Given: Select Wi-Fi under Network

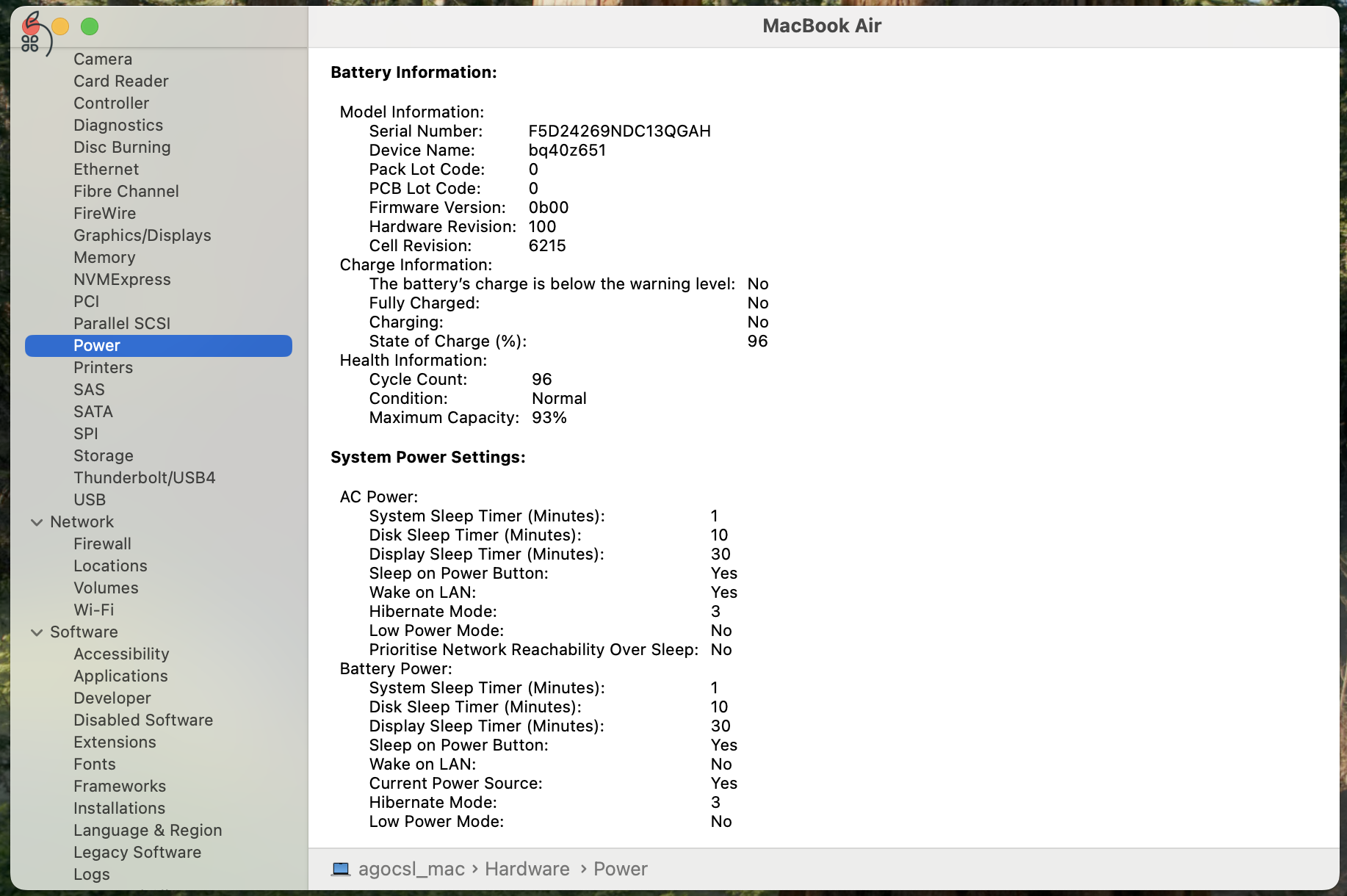Looking at the screenshot, I should coord(94,610).
